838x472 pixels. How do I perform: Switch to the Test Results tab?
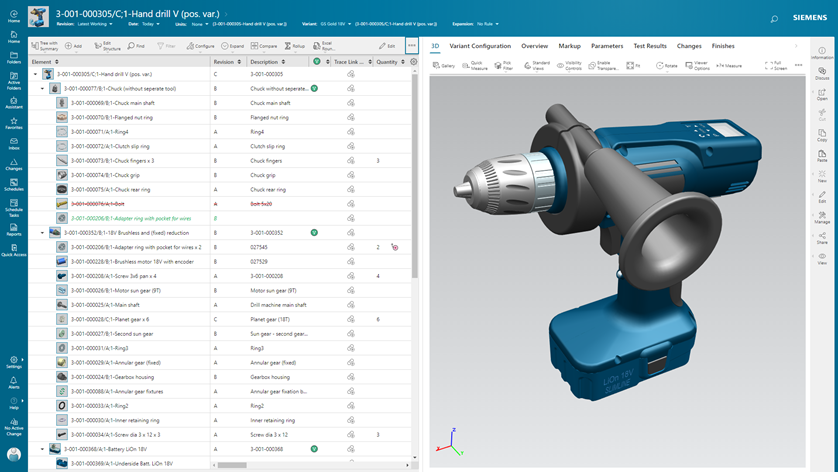(x=650, y=46)
